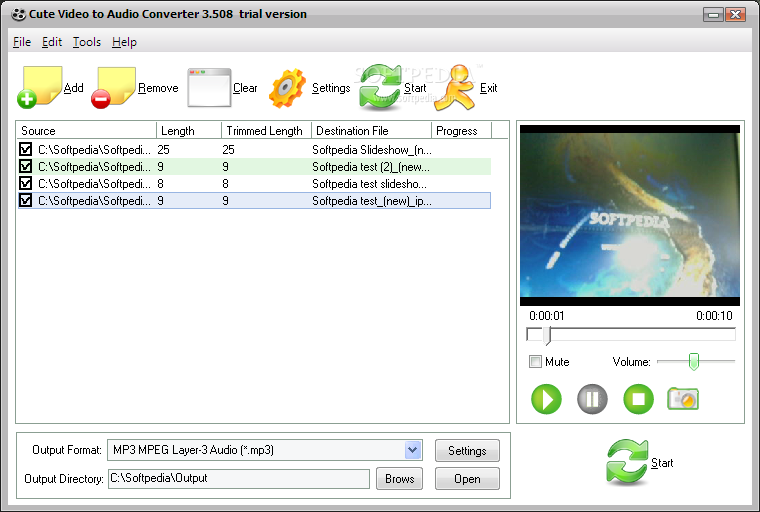The width and height of the screenshot is (760, 512).
Task: Expand the Output Format dropdown
Action: click(412, 450)
